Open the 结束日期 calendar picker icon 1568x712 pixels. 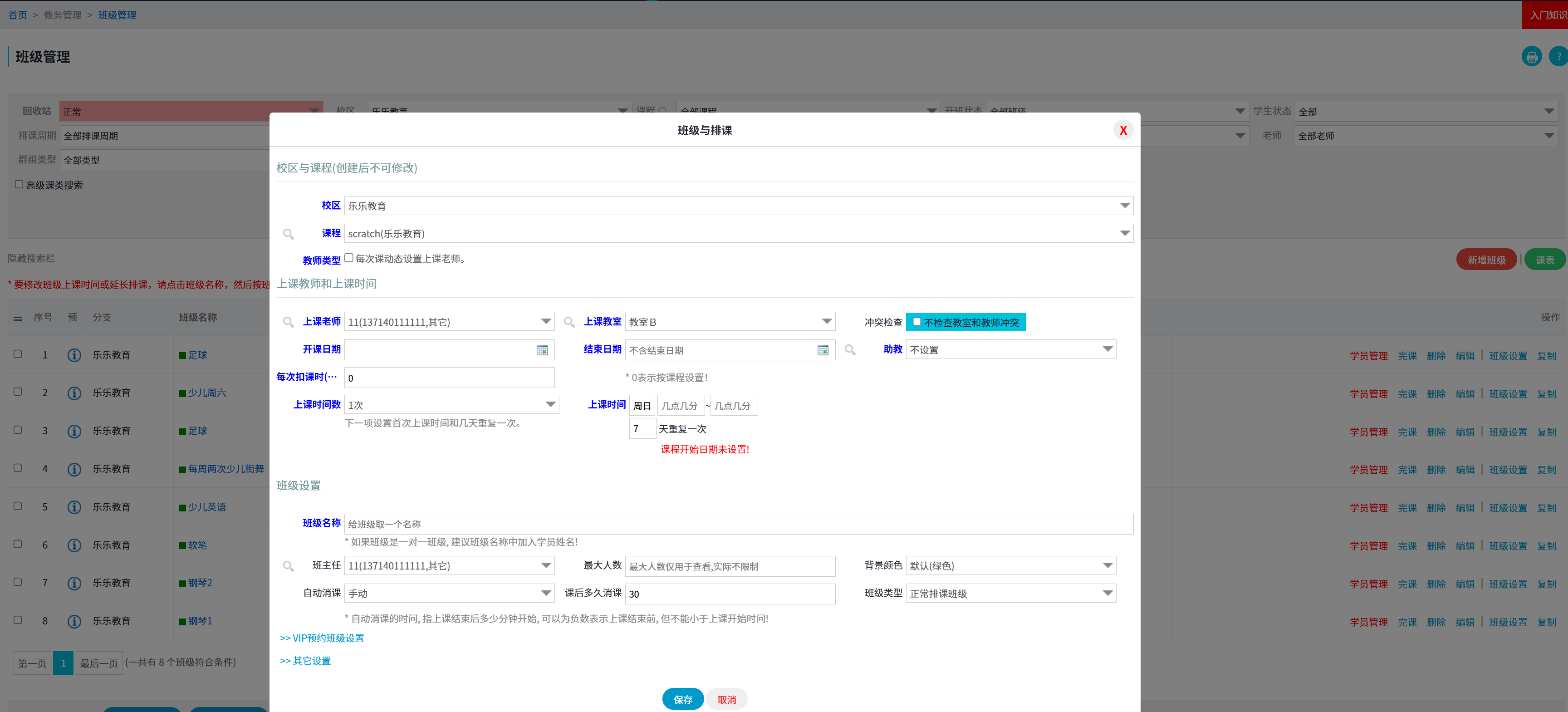pyautogui.click(x=823, y=350)
